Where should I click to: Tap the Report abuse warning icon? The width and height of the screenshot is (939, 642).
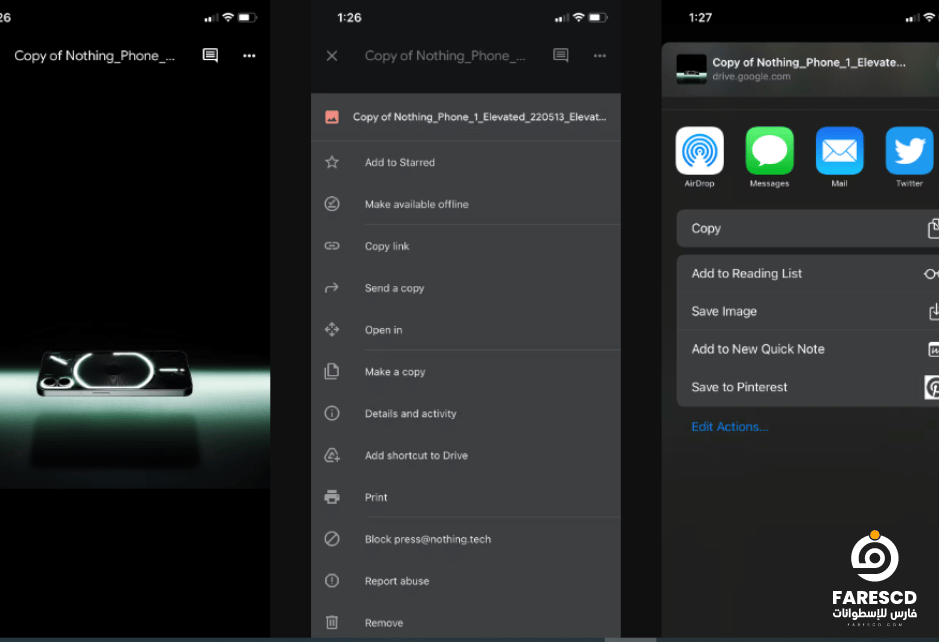332,581
